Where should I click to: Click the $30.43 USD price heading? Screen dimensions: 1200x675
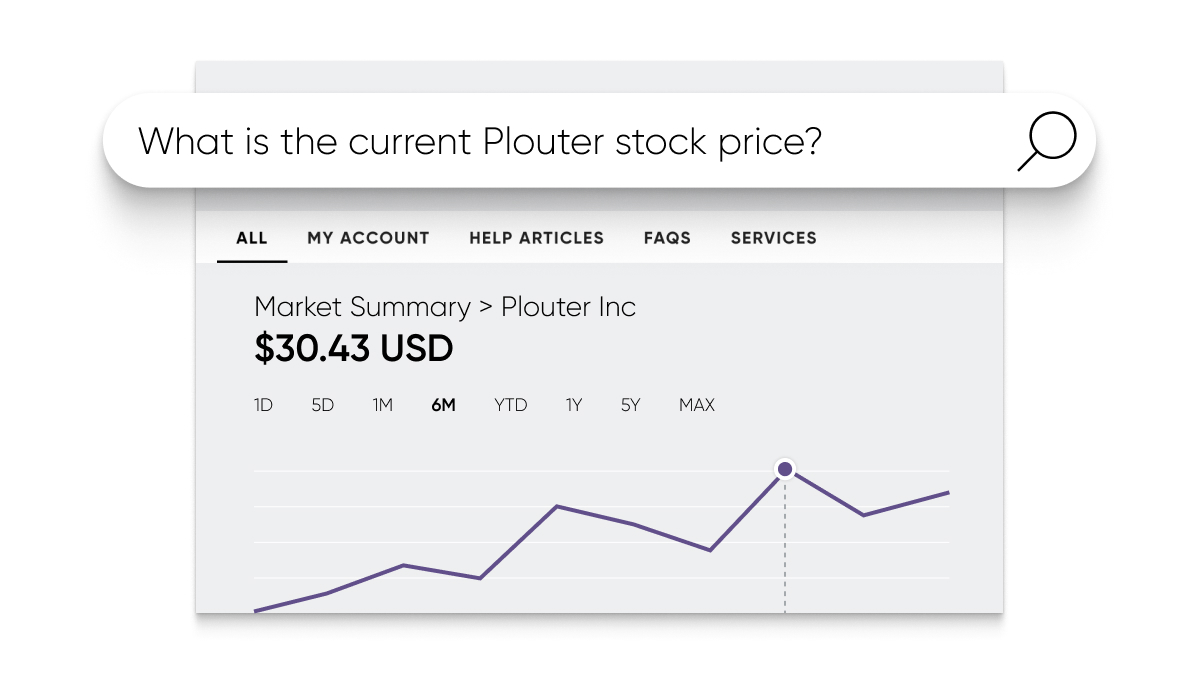354,349
